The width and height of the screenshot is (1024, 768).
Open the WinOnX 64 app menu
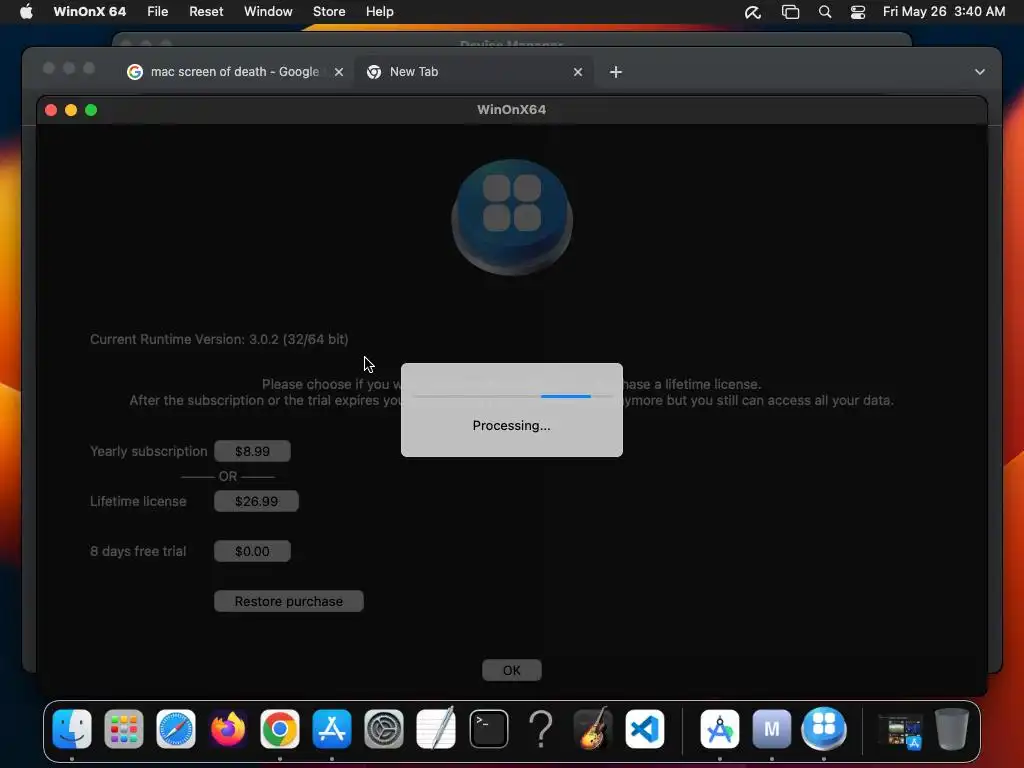coord(89,12)
